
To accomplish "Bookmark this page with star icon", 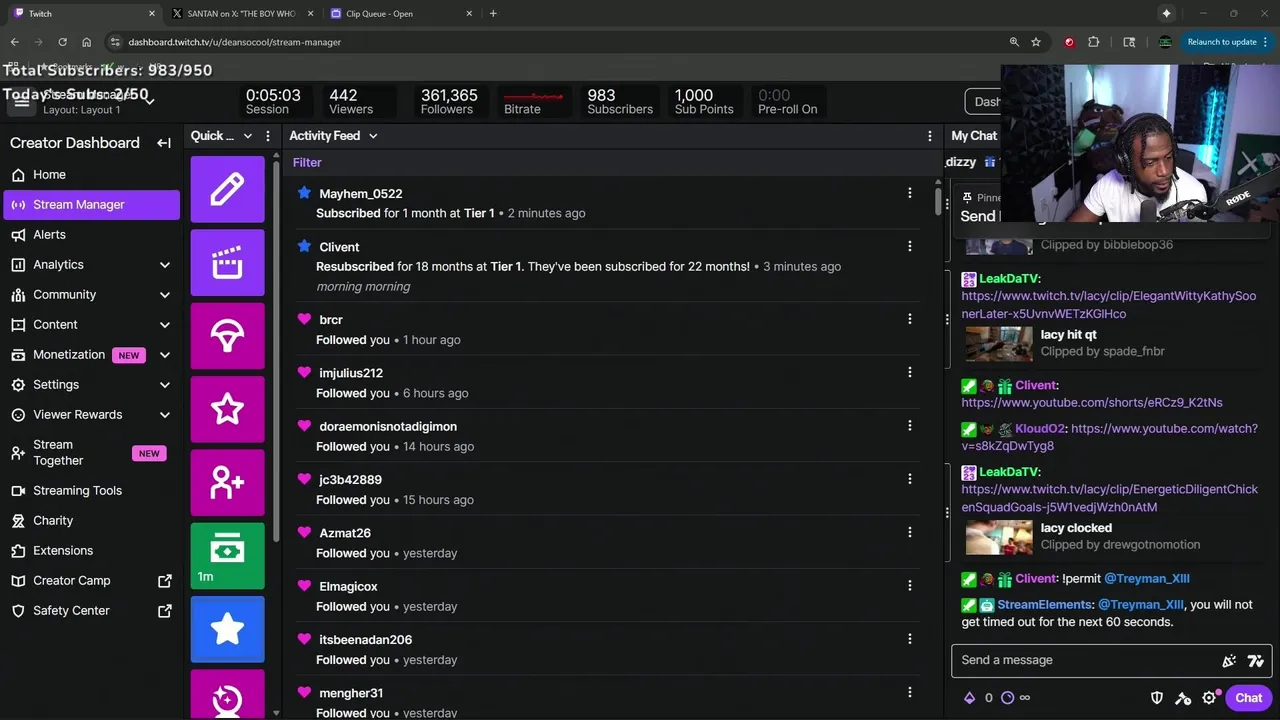I will (1036, 42).
